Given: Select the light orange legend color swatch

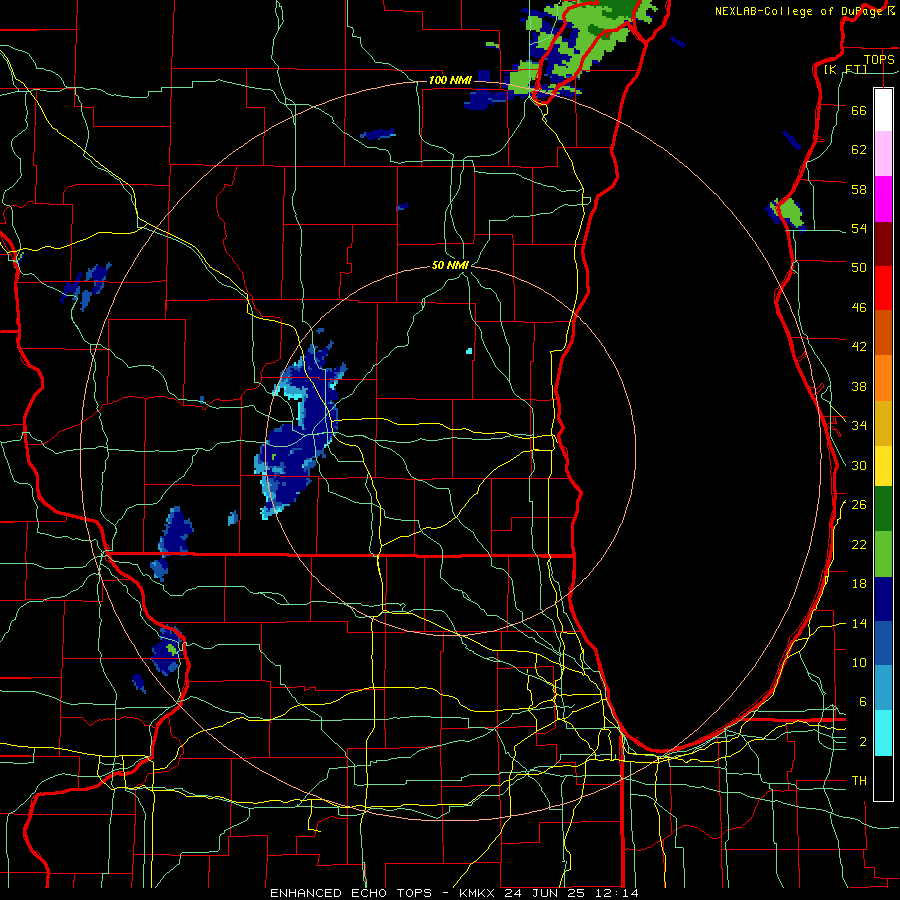Looking at the screenshot, I should (883, 378).
